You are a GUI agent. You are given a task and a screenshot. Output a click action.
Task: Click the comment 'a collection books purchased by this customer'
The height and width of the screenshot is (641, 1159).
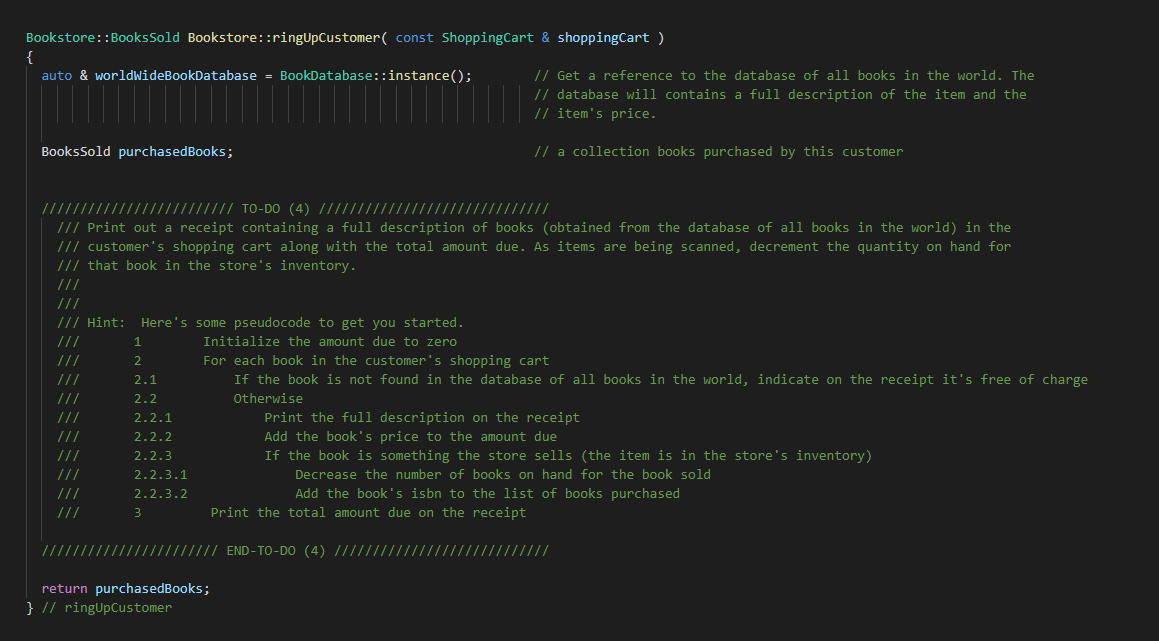(718, 152)
